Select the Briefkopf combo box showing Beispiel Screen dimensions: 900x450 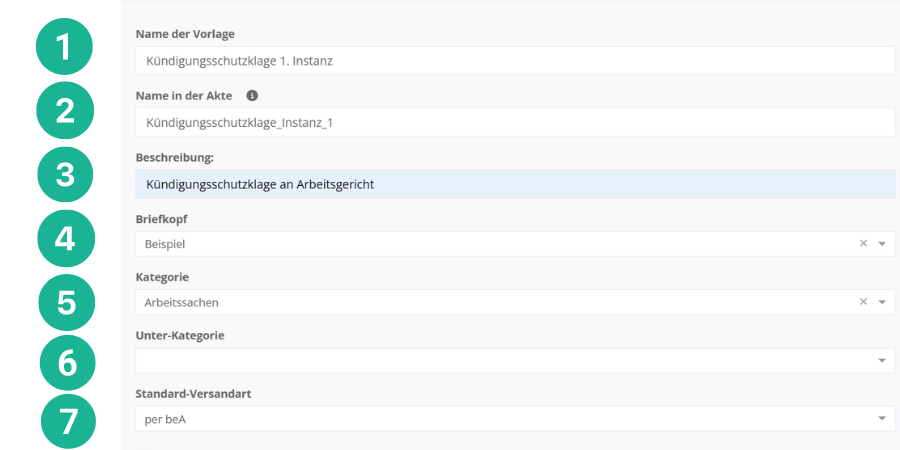tap(490, 244)
